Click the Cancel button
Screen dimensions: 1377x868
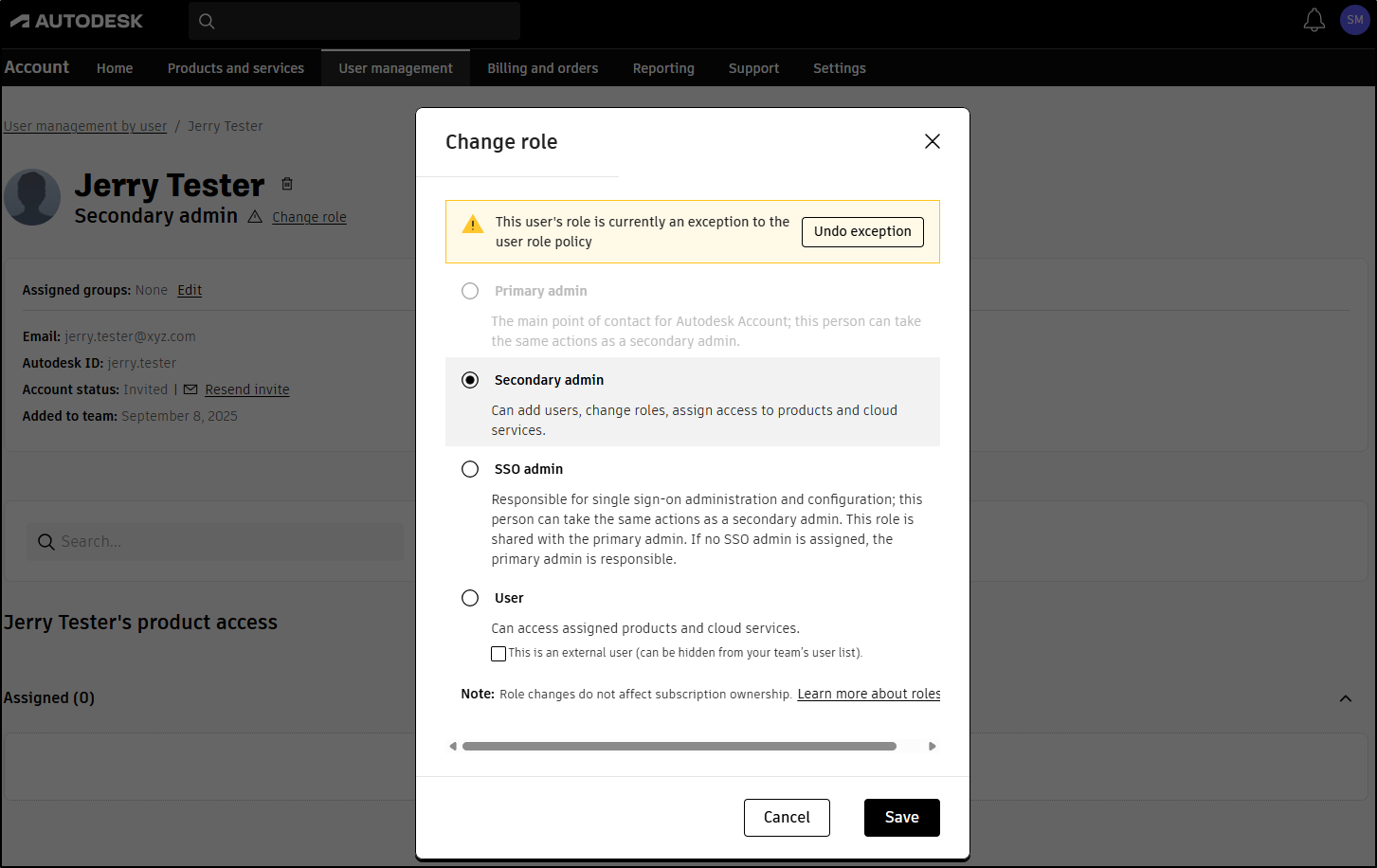(x=787, y=818)
